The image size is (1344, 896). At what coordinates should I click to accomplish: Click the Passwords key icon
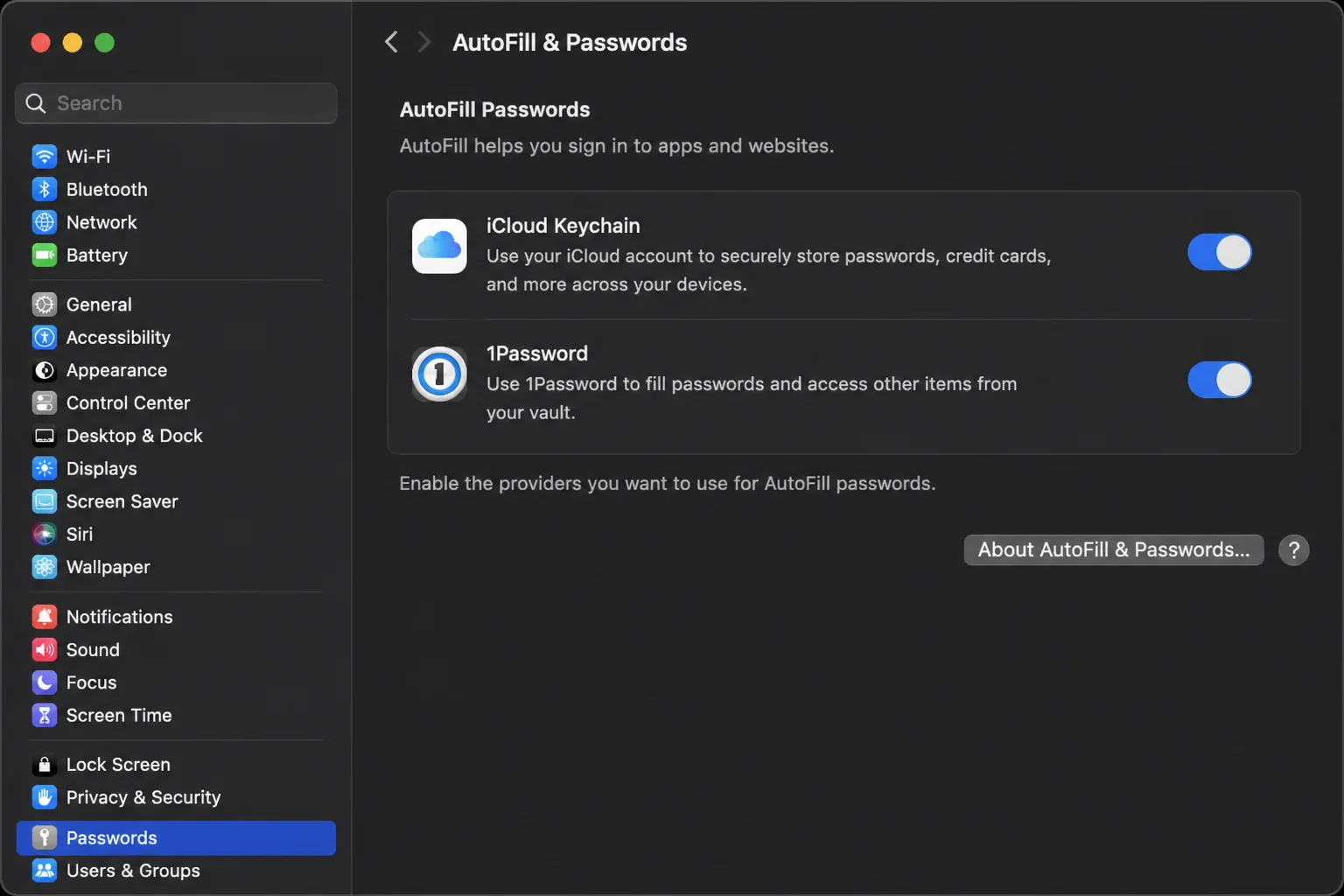(45, 837)
